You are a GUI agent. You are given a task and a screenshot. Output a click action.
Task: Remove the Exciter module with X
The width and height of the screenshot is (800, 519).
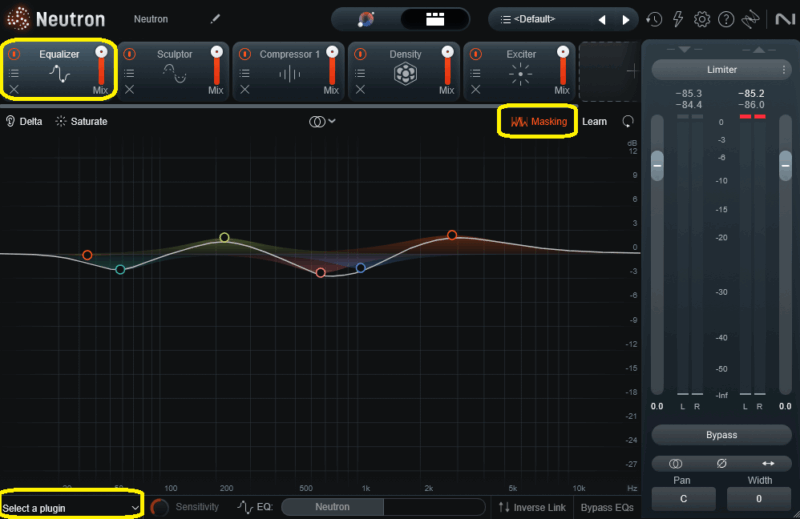(x=476, y=90)
